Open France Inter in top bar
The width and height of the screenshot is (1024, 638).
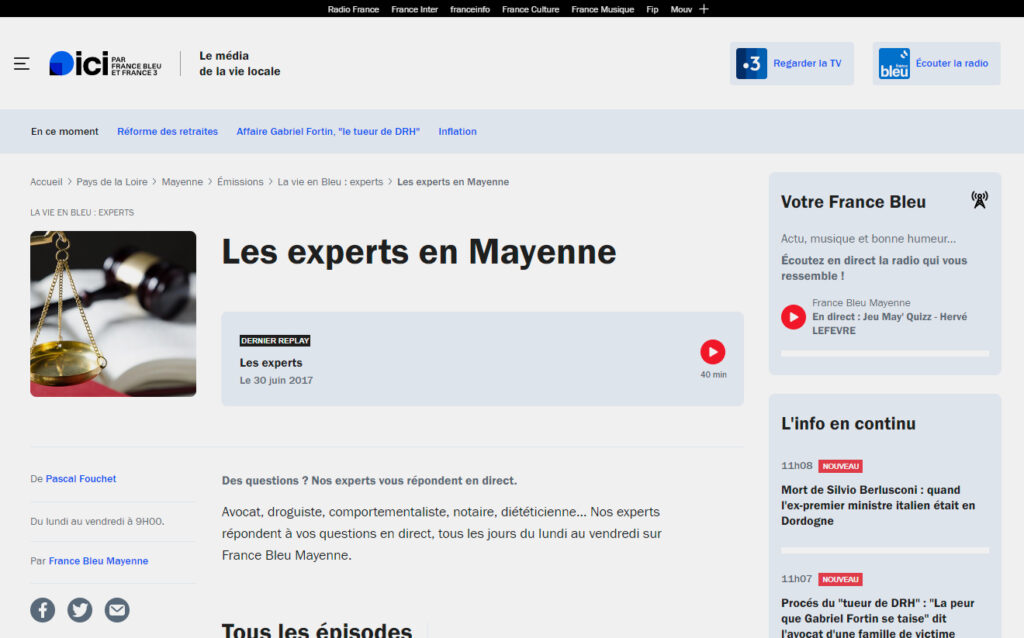pyautogui.click(x=415, y=9)
